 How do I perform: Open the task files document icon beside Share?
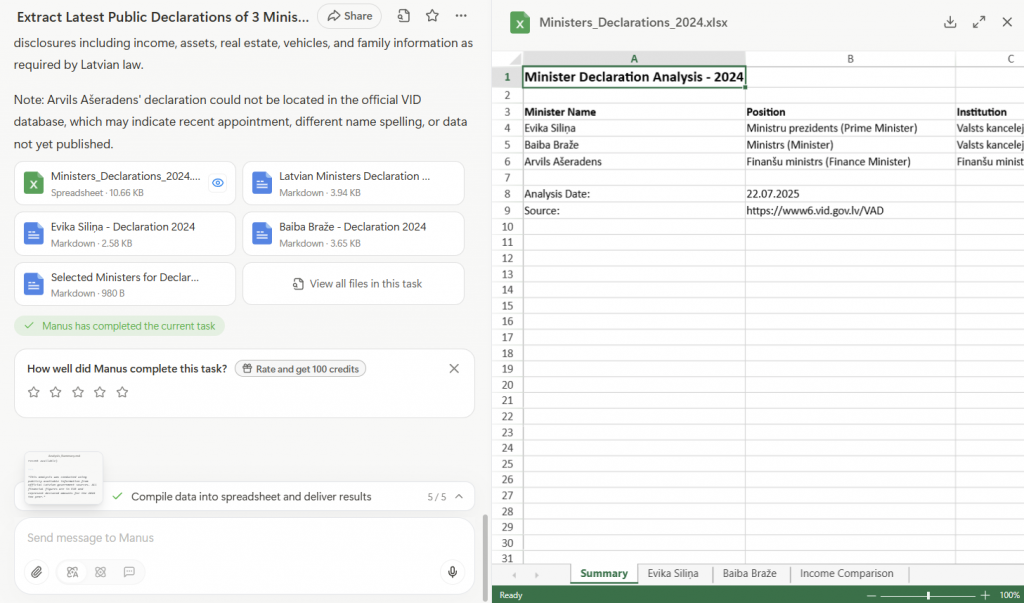pos(404,16)
